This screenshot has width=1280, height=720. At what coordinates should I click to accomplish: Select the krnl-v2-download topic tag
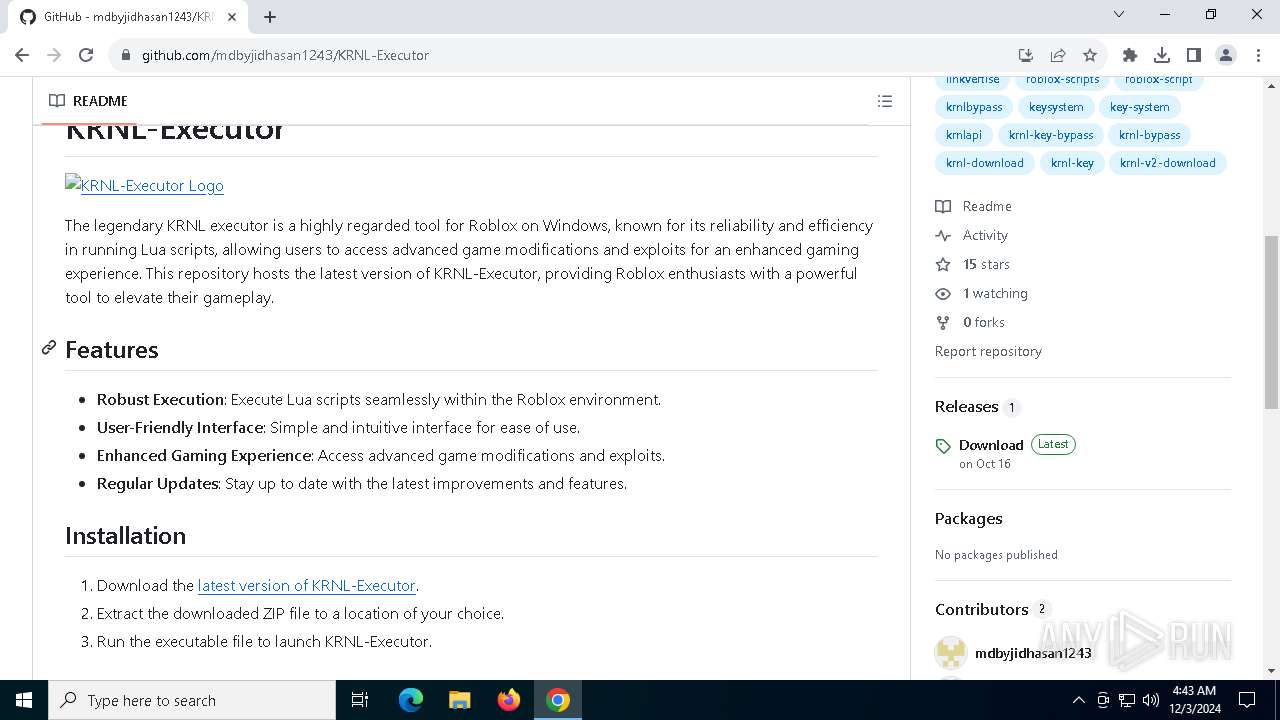coord(1168,163)
